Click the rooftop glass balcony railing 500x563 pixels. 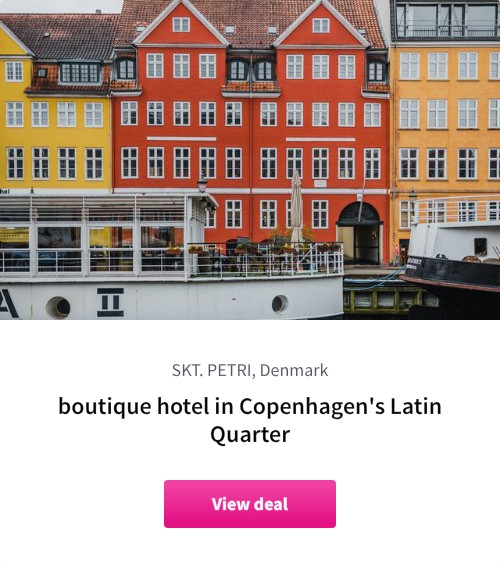point(447,30)
